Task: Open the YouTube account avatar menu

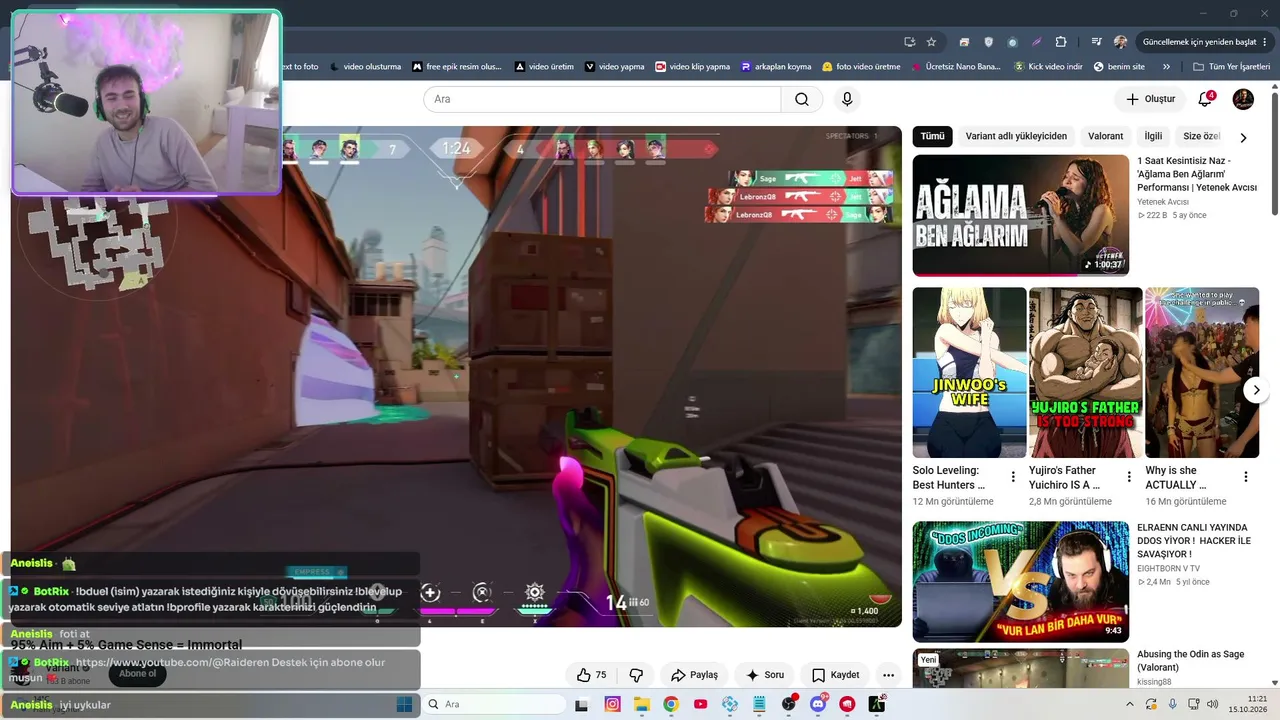Action: 1243,99
